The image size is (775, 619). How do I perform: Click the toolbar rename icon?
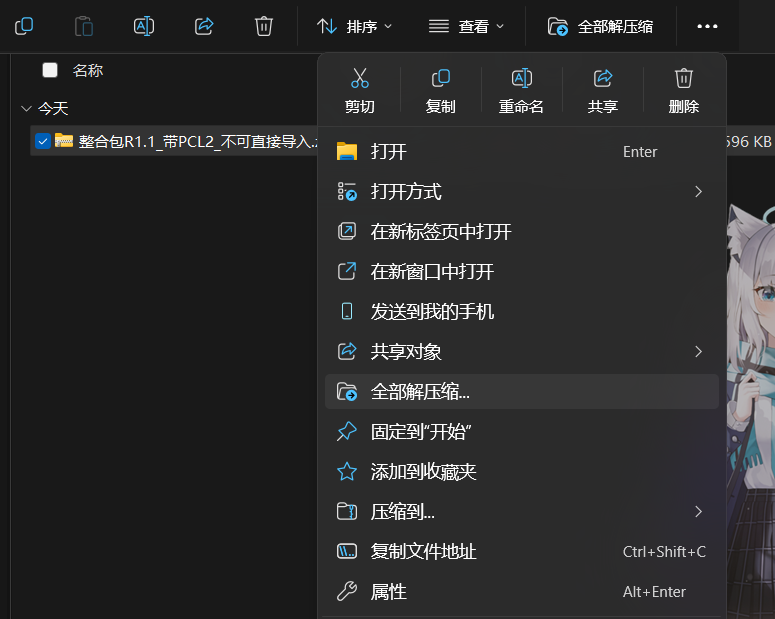click(x=144, y=26)
